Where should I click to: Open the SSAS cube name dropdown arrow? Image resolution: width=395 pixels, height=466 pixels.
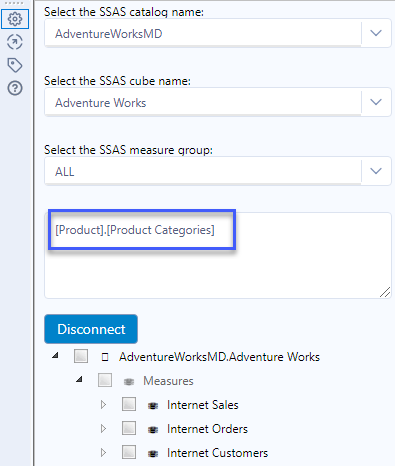tap(376, 102)
